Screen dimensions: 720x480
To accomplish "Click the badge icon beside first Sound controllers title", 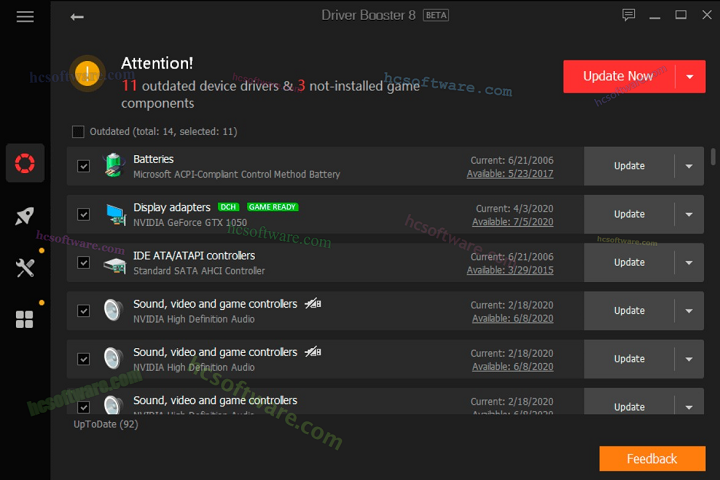I will pyautogui.click(x=313, y=304).
